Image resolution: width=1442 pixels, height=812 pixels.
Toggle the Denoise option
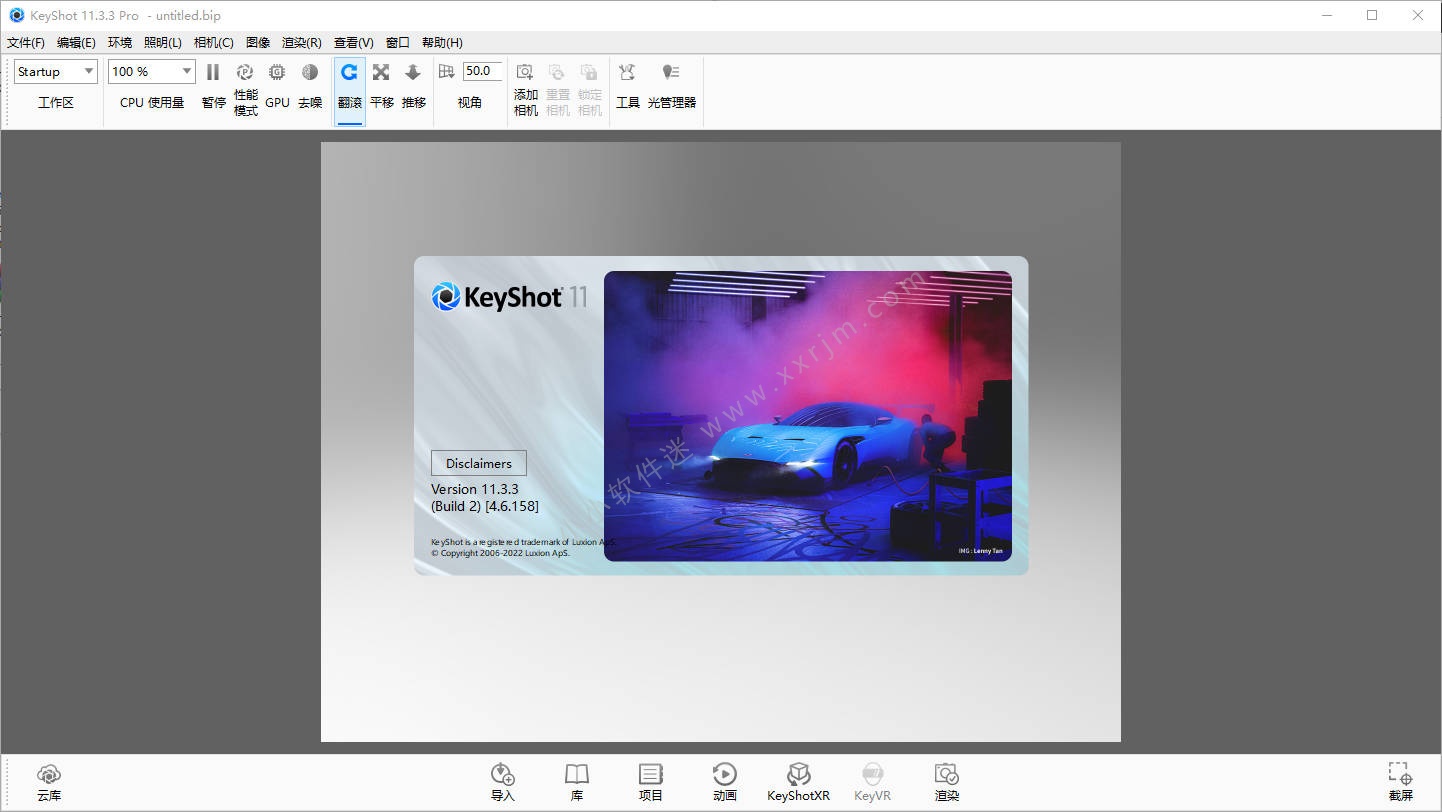point(310,85)
